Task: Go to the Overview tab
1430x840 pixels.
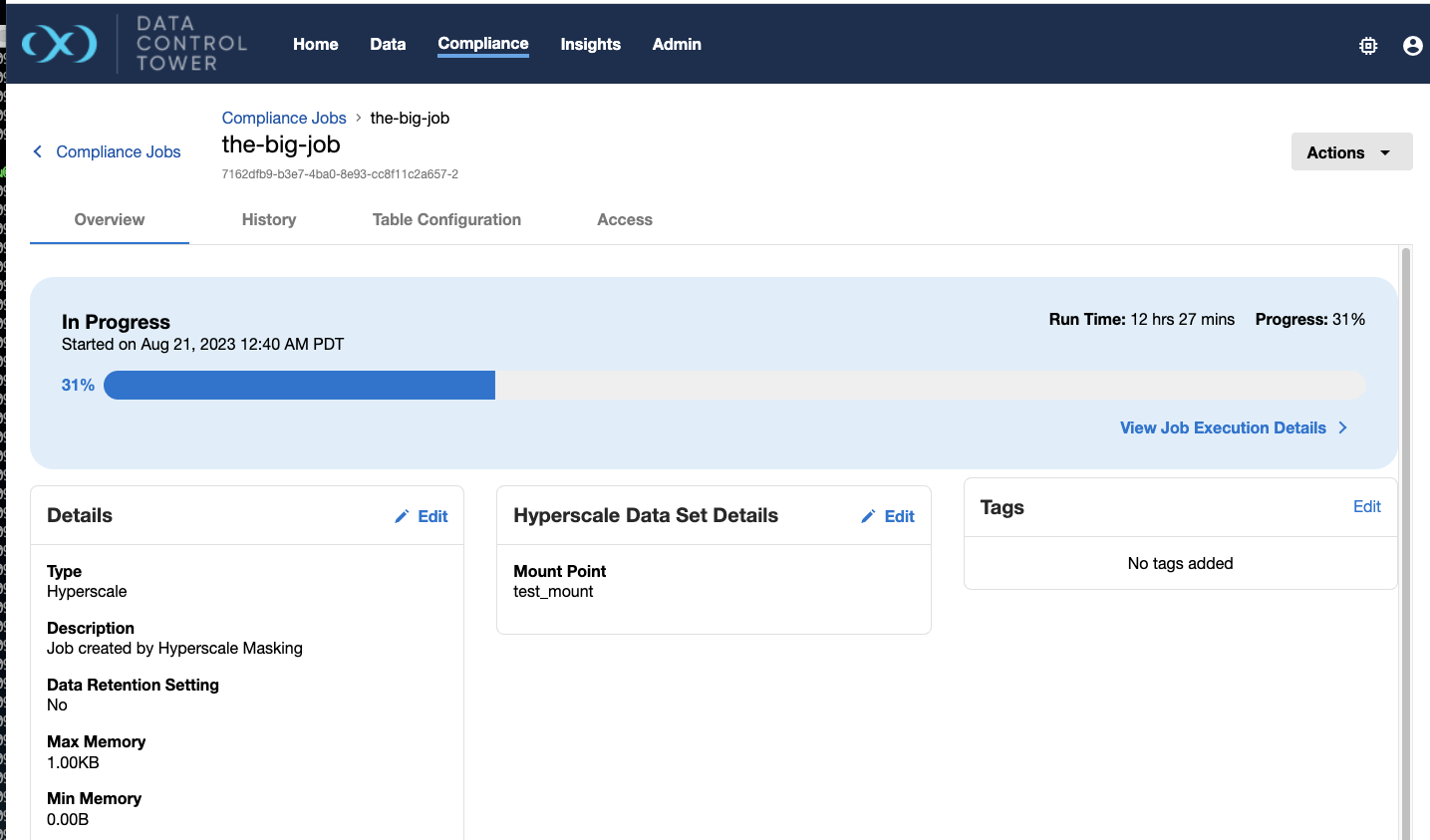Action: [x=110, y=219]
